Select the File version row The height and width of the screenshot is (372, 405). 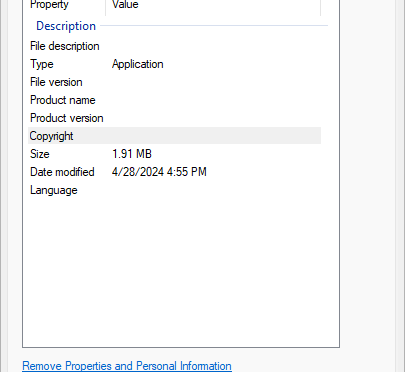coord(174,82)
